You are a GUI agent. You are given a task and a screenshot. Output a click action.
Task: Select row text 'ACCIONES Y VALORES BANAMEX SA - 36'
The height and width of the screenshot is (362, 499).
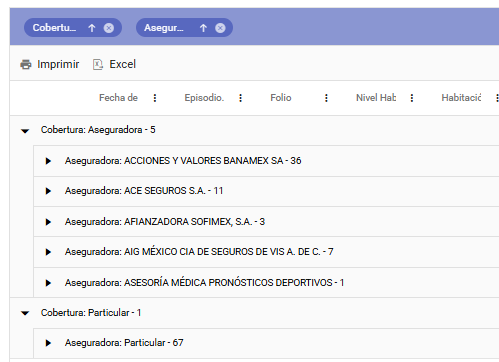213,161
